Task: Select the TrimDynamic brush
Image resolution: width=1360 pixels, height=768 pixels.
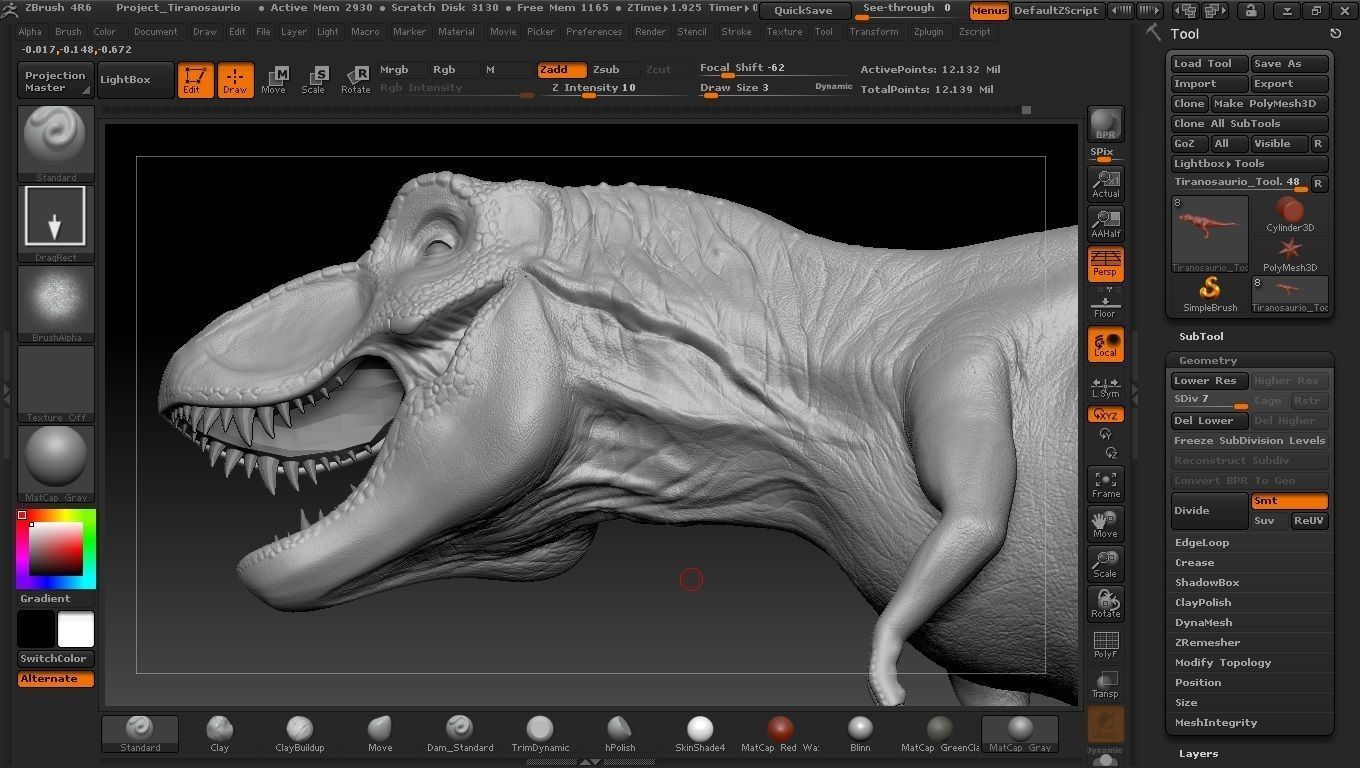Action: [x=540, y=733]
